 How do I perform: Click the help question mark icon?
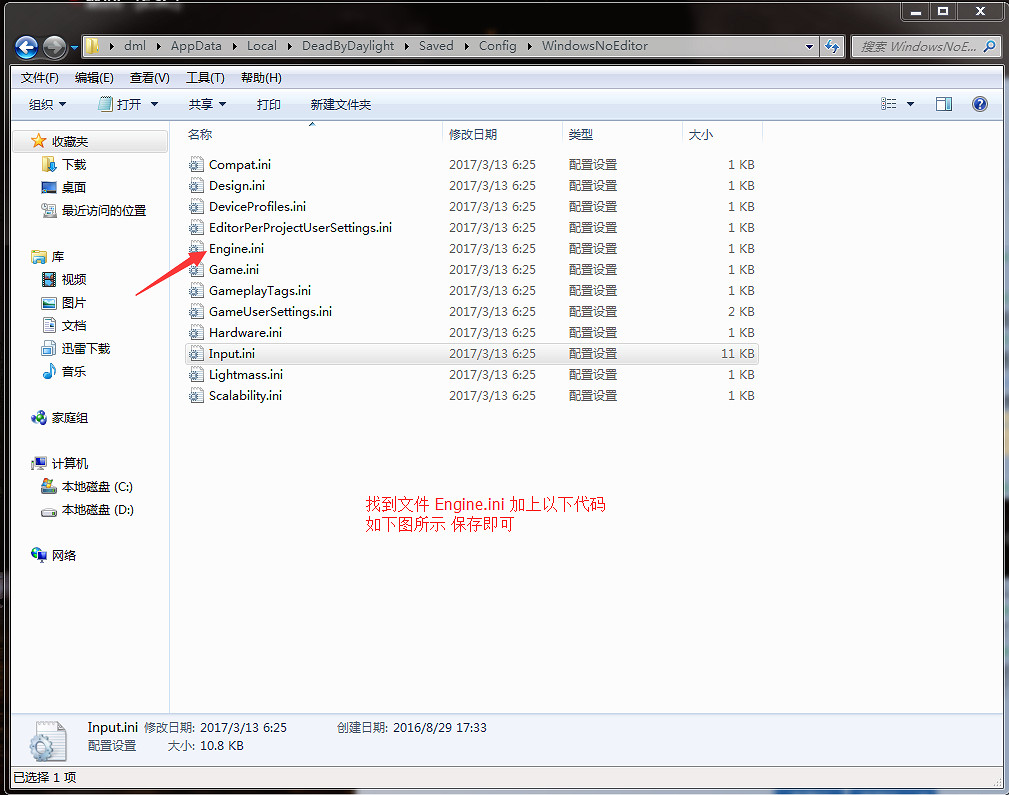tap(979, 104)
